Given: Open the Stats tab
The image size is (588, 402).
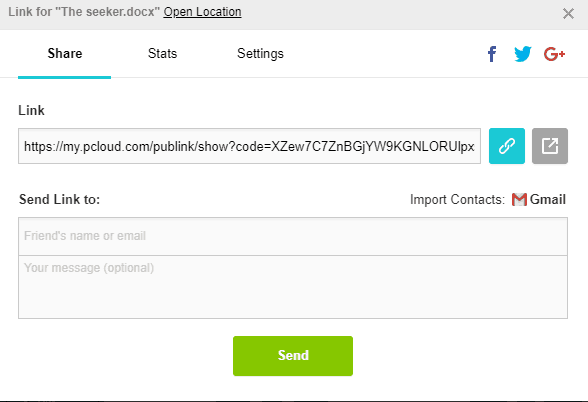Looking at the screenshot, I should [162, 54].
